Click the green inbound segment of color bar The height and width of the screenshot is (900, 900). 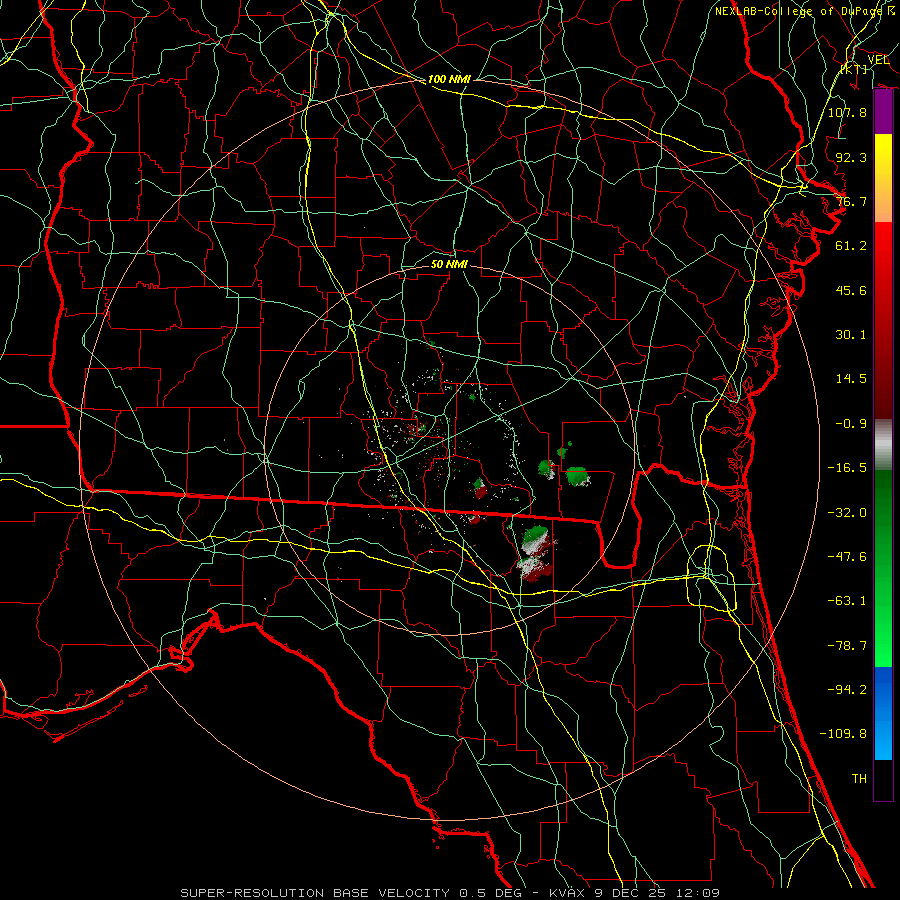[883, 568]
